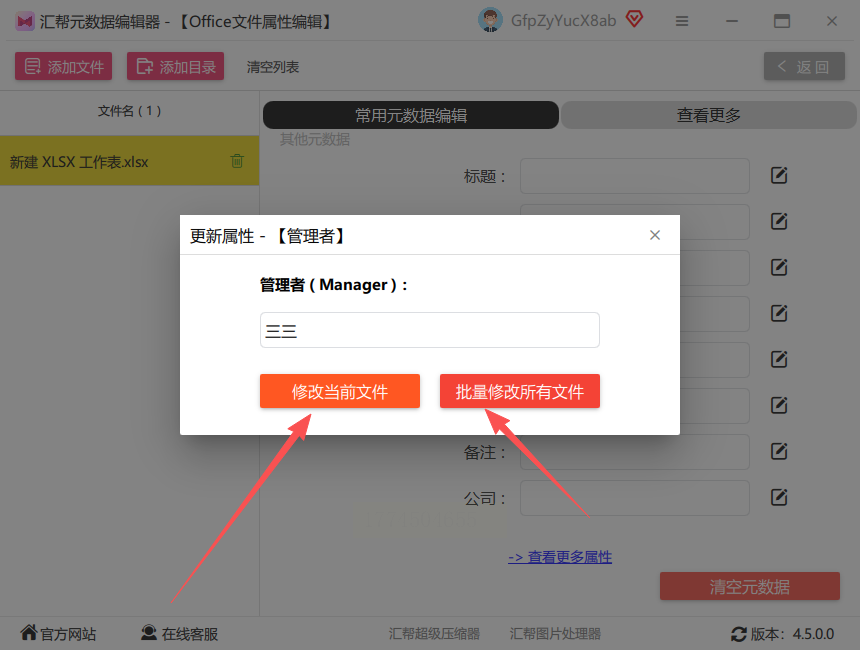Switch to 常用元数据编辑 tab
860x650 pixels.
pos(411,115)
